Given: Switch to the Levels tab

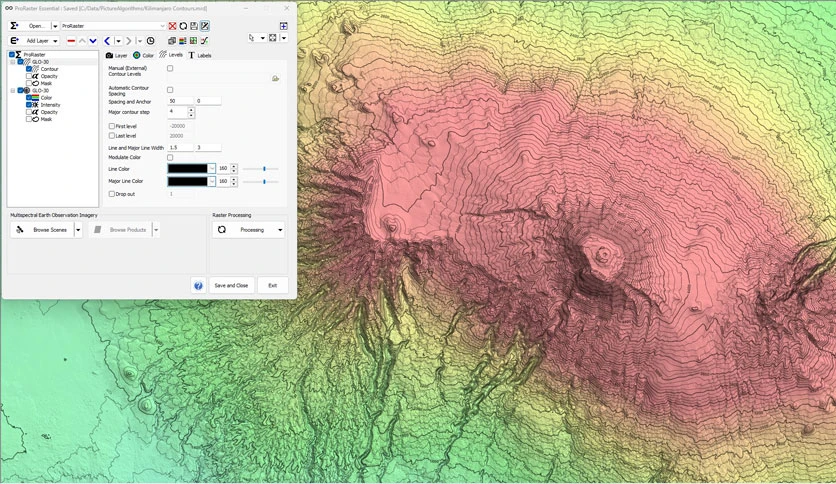Looking at the screenshot, I should (171, 55).
